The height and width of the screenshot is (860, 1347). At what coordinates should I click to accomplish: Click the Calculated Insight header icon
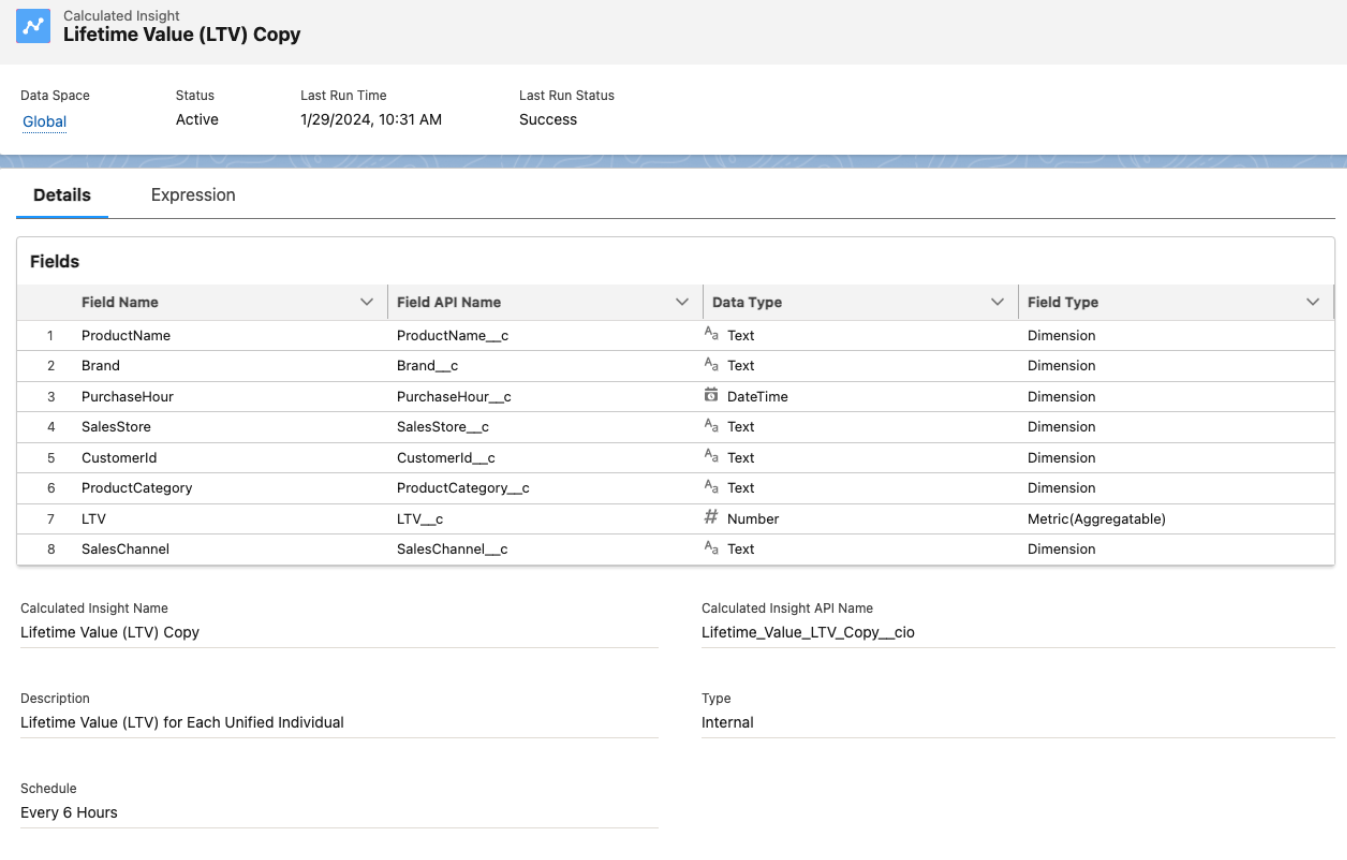(x=33, y=26)
